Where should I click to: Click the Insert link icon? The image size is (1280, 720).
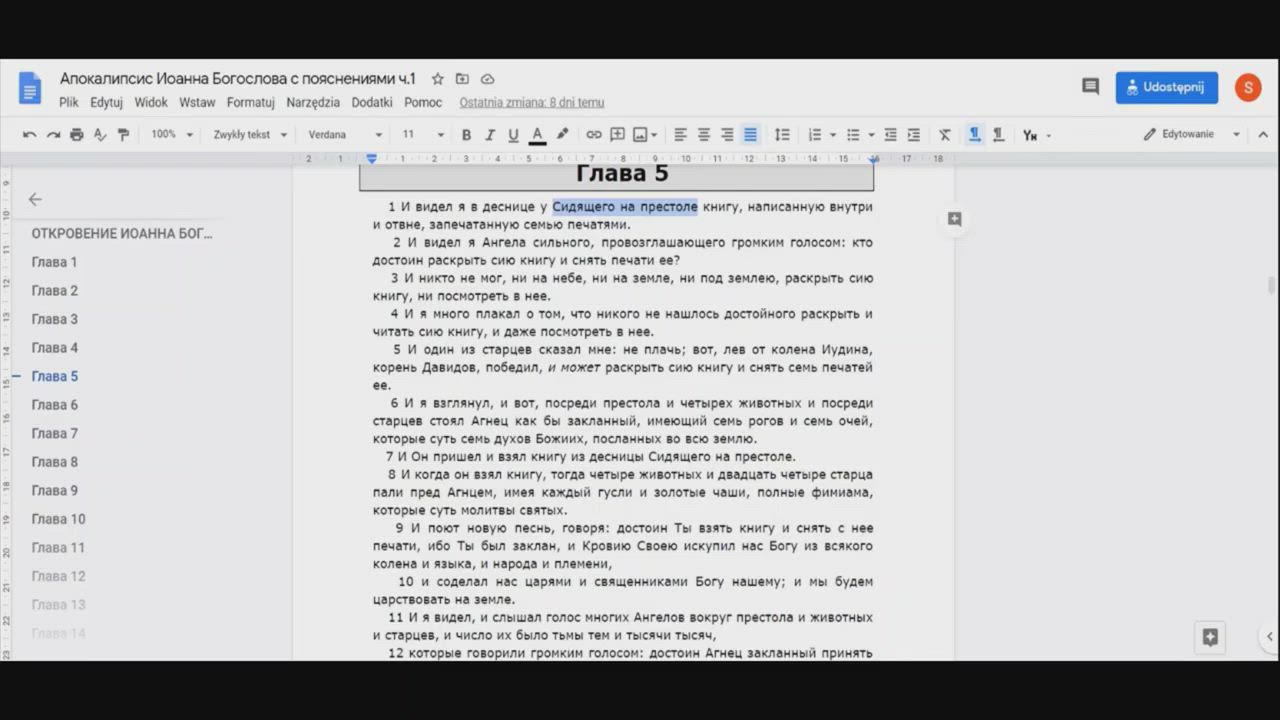coord(594,135)
